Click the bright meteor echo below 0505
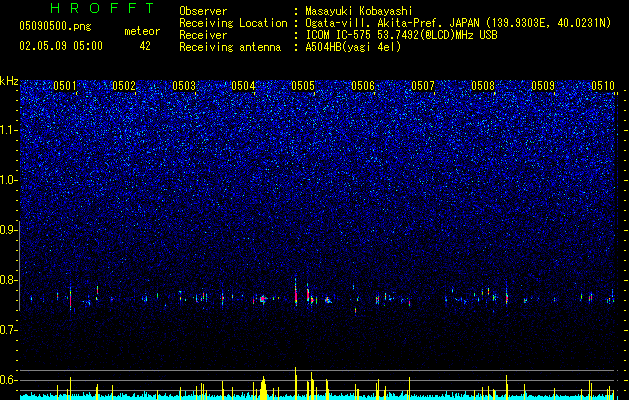 [296, 293]
